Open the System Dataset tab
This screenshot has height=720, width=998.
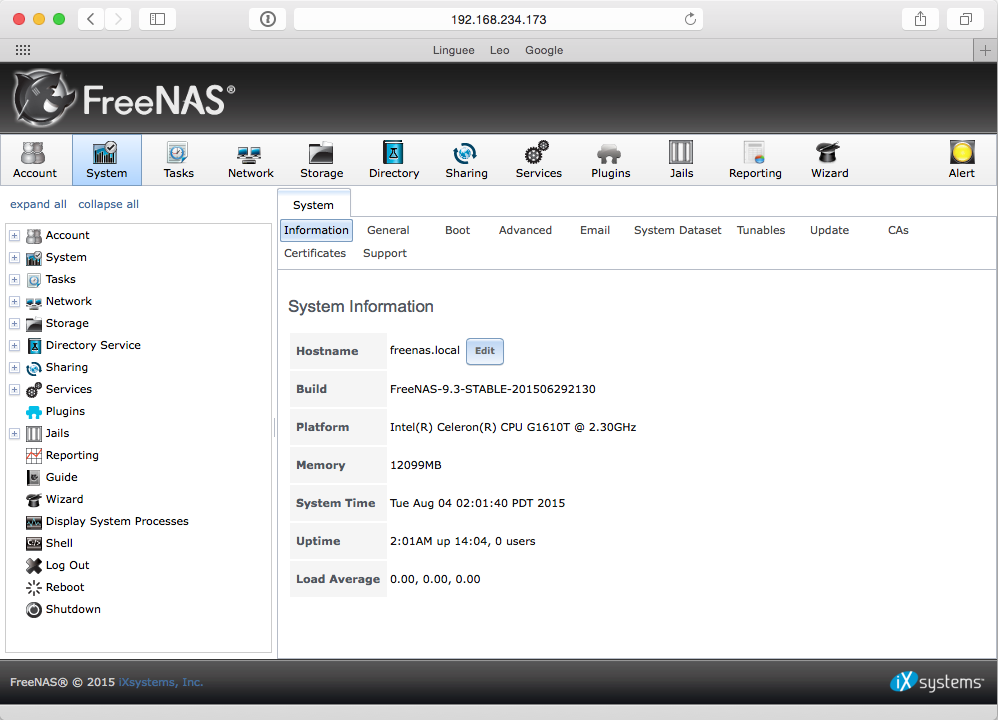pos(677,230)
